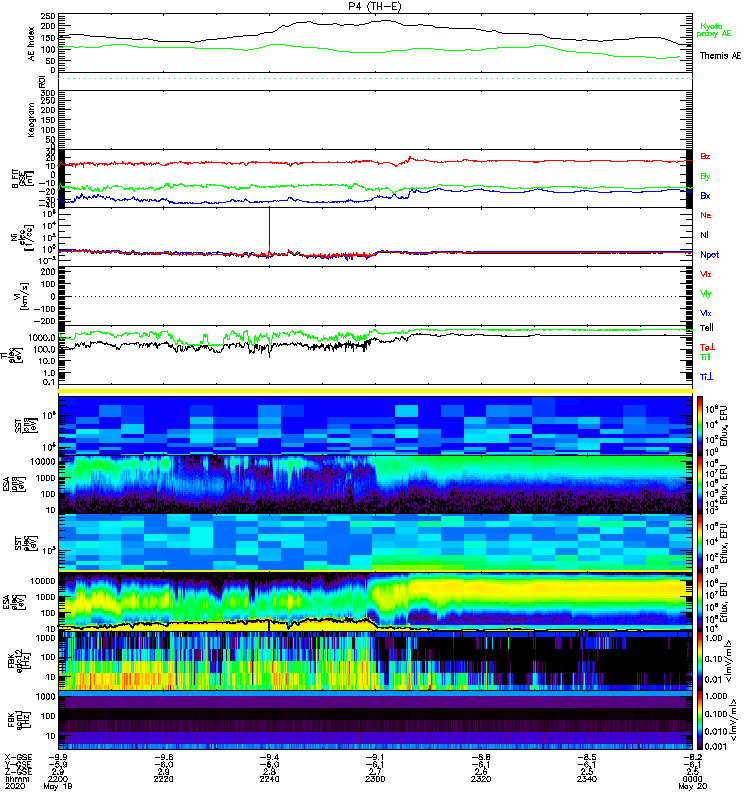Click the '2220' time tick label
This screenshot has width=750, height=800.
coord(163,779)
